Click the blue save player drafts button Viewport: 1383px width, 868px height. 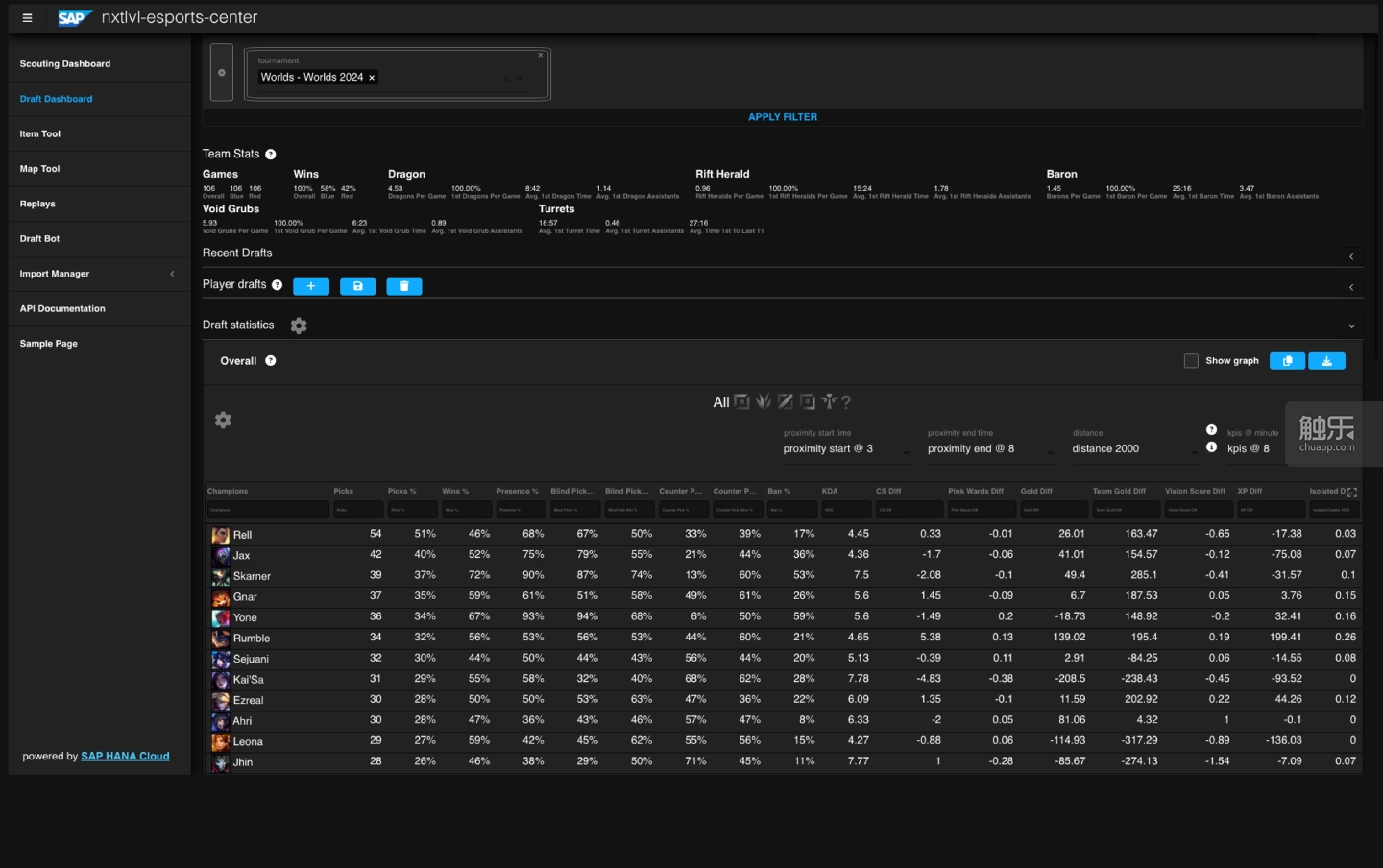357,286
